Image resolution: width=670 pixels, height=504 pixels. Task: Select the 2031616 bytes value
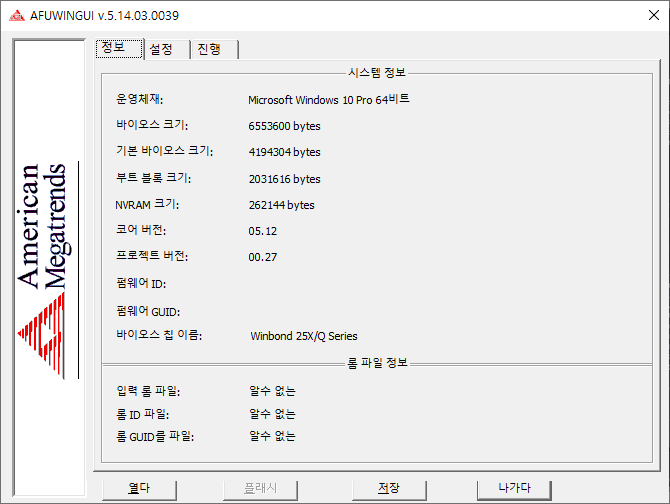click(284, 179)
